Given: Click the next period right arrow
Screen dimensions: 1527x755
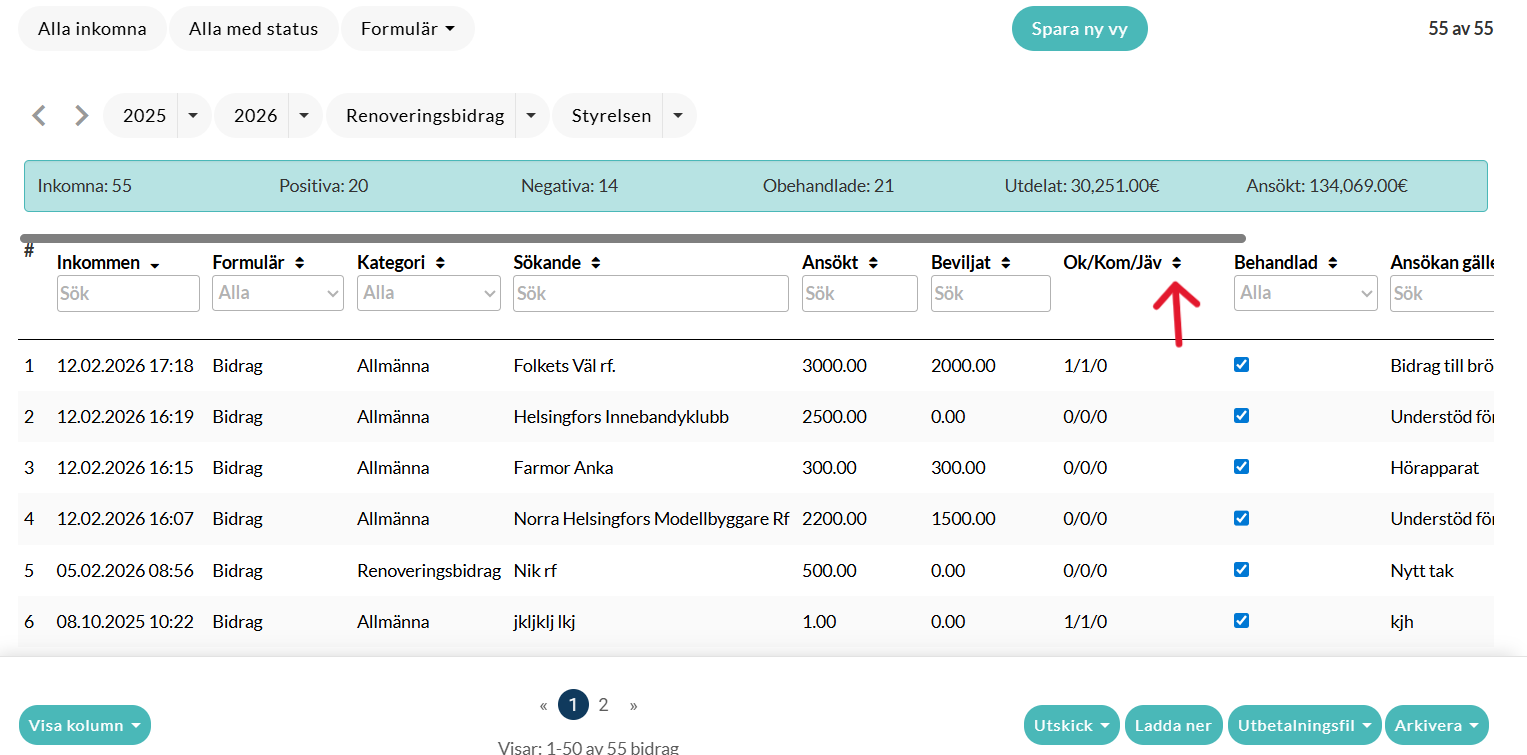Looking at the screenshot, I should click(81, 116).
